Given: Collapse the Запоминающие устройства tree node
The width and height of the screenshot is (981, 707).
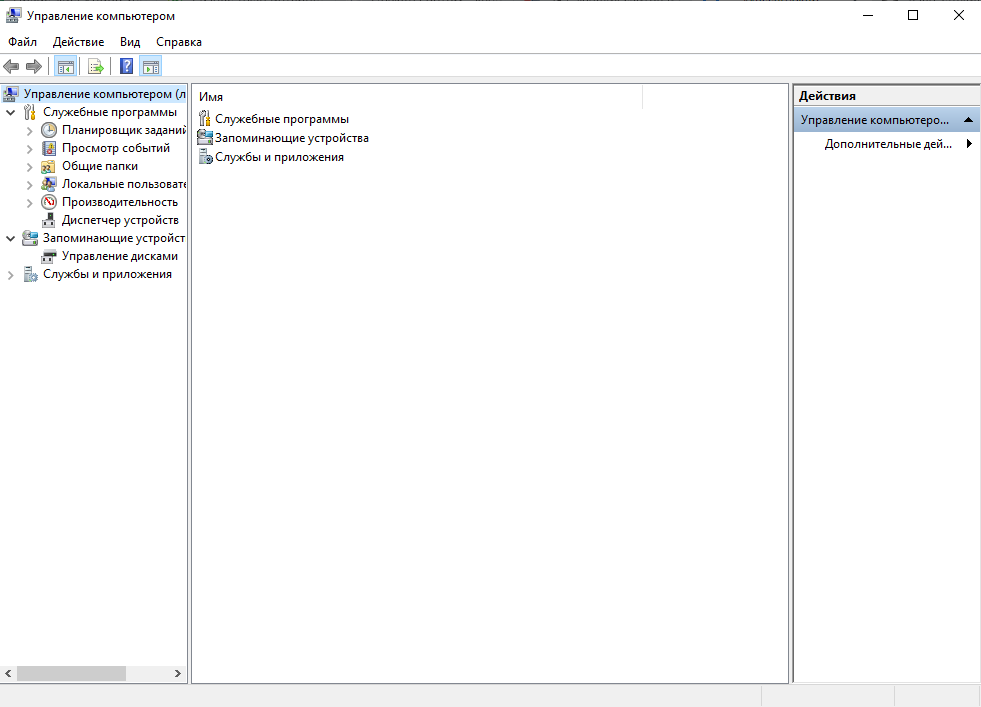Looking at the screenshot, I should coord(11,238).
